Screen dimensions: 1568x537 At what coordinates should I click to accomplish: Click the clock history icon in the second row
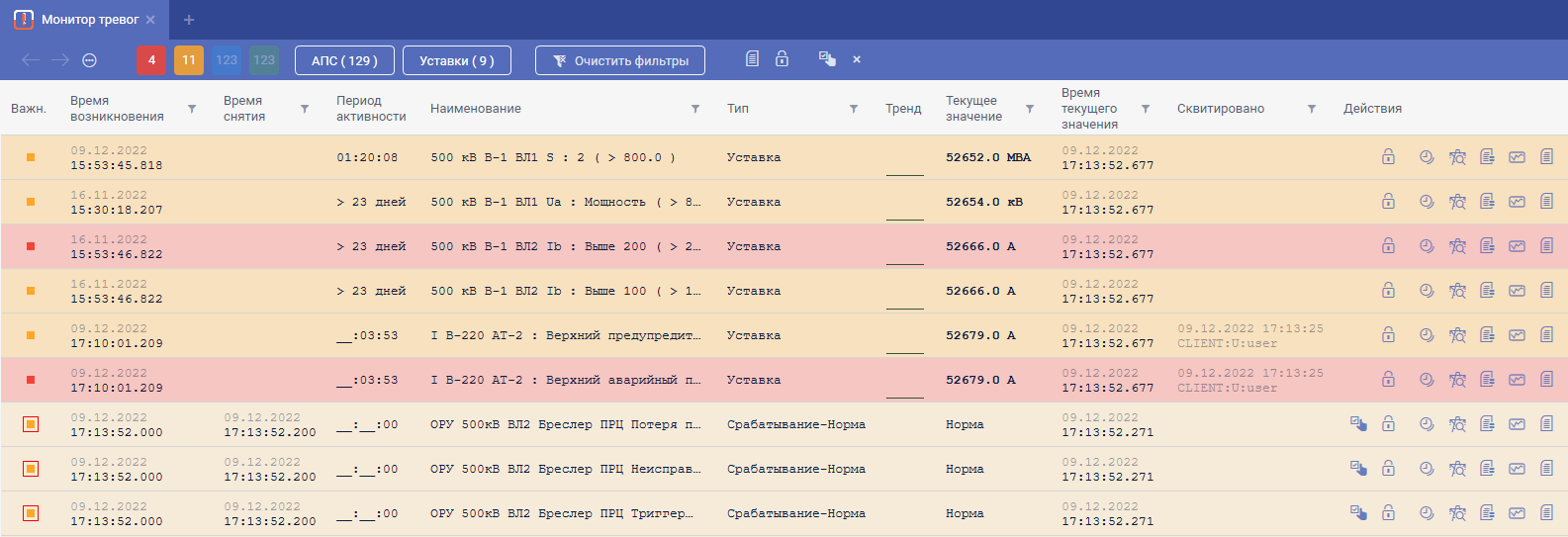click(1427, 202)
